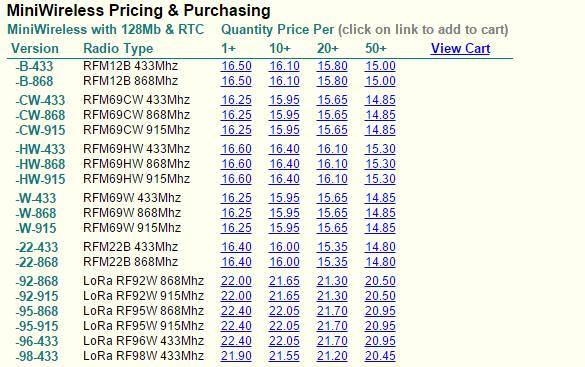
Task: Add -HW-433 at 20+ price 16.10
Action: pos(332,149)
